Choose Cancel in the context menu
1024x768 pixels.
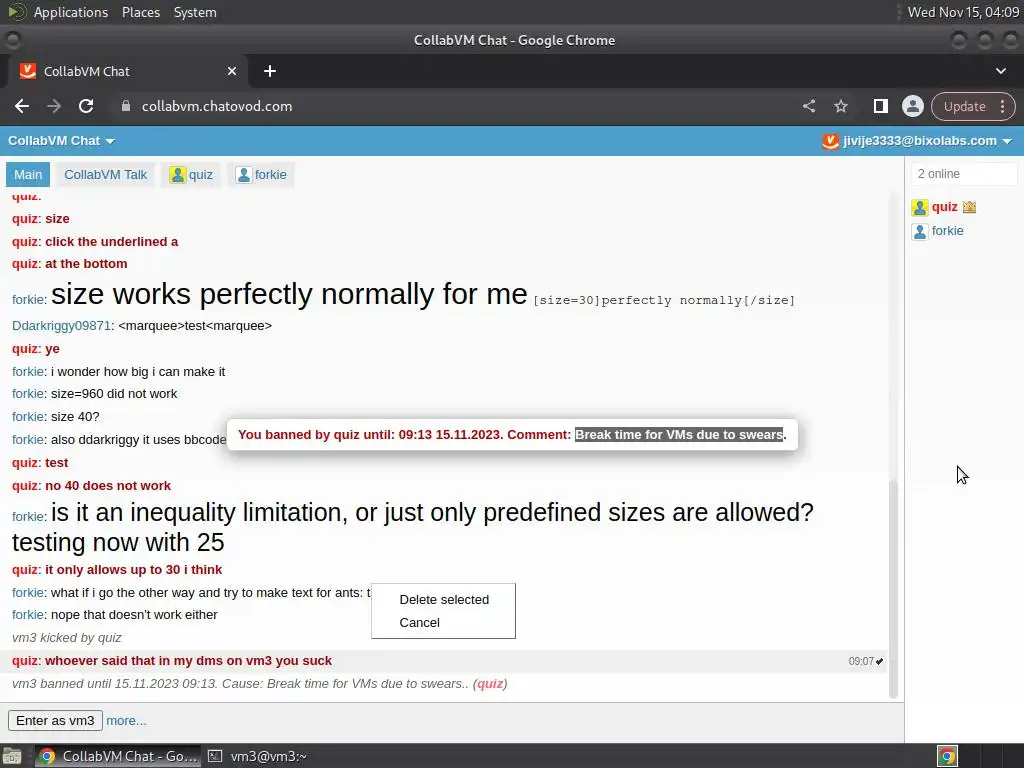coord(419,622)
